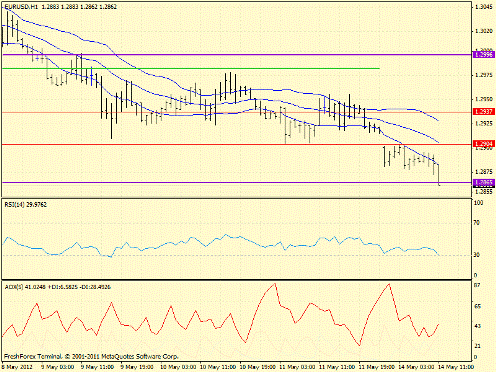This screenshot has height=372, width=496.
Task: Click the ADX scale value 65
Action: (x=477, y=306)
